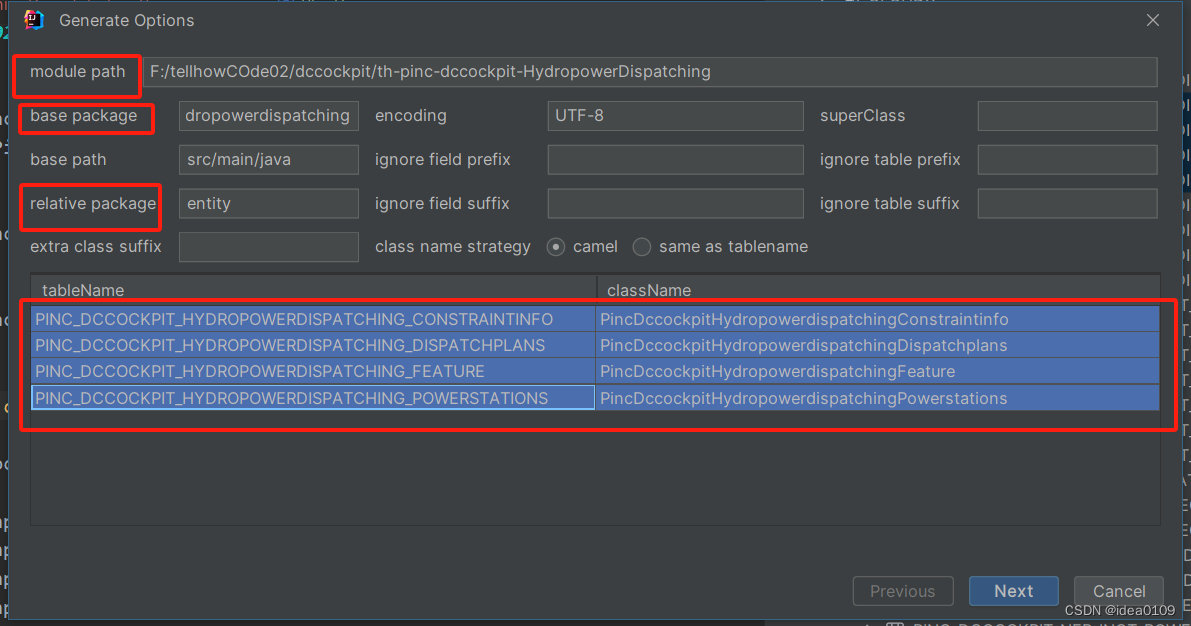Select the CONSTRAINTINFO table row
This screenshot has width=1191, height=626.
click(x=300, y=317)
